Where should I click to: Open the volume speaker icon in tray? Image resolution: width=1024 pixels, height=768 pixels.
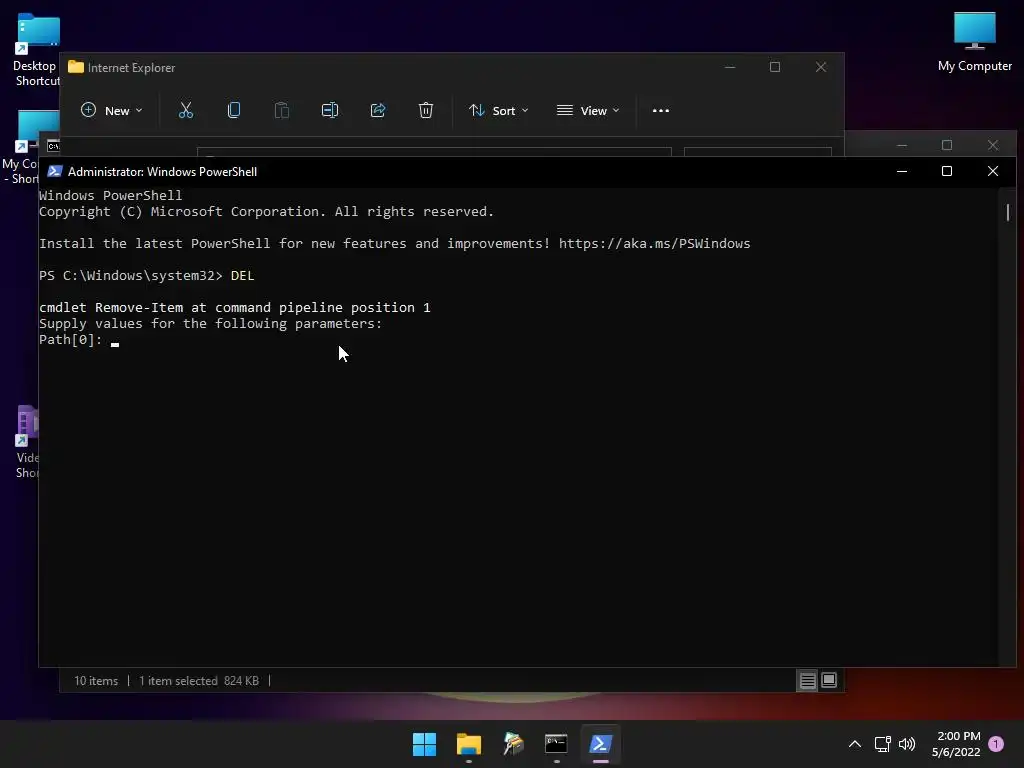coord(907,744)
